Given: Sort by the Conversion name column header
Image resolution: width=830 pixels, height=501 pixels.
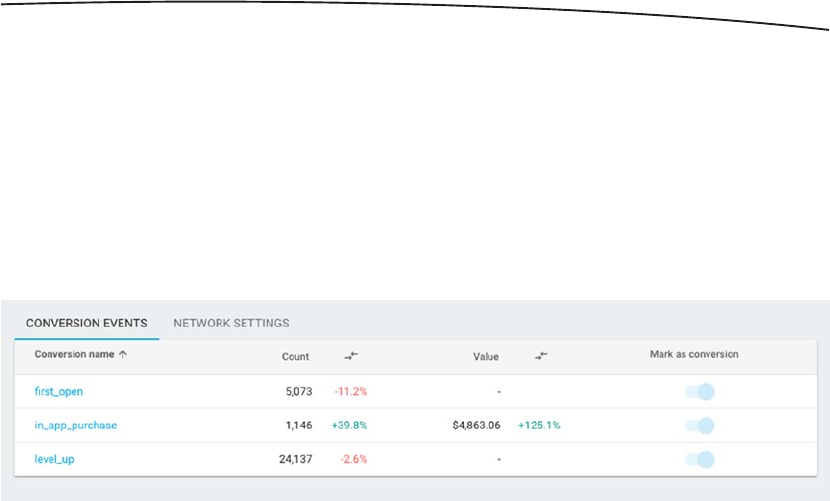Looking at the screenshot, I should point(73,355).
